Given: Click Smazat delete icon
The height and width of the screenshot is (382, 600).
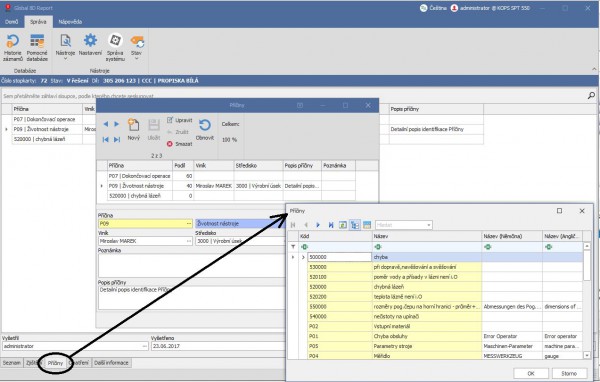Looking at the screenshot, I should (x=170, y=144).
